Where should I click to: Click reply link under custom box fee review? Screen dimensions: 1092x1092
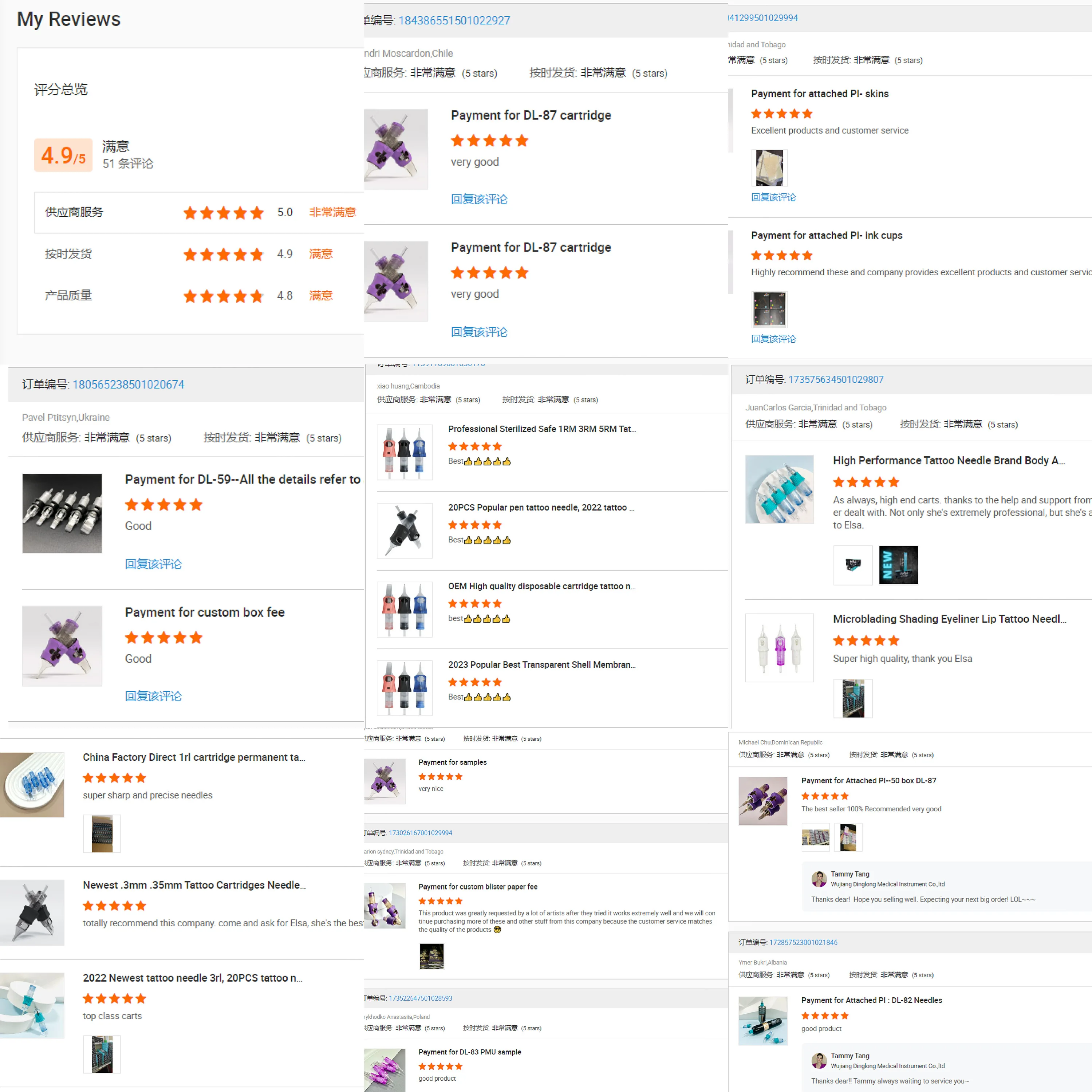[x=153, y=696]
